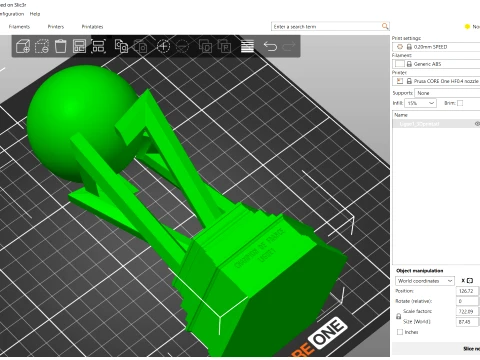Image resolution: width=480 pixels, height=360 pixels.
Task: Click the Delete all trash bin icon
Action: [x=61, y=46]
